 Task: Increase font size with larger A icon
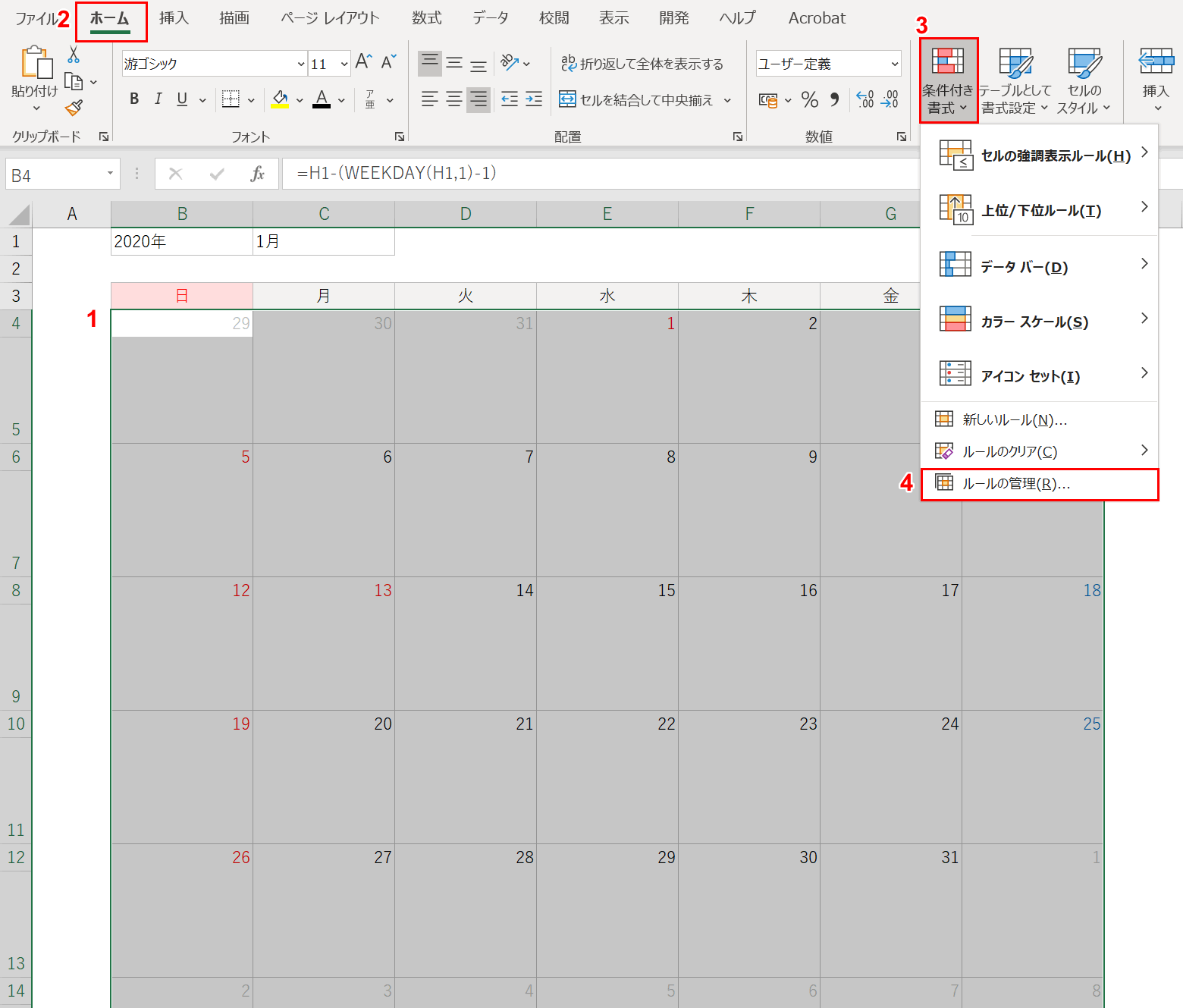click(364, 62)
